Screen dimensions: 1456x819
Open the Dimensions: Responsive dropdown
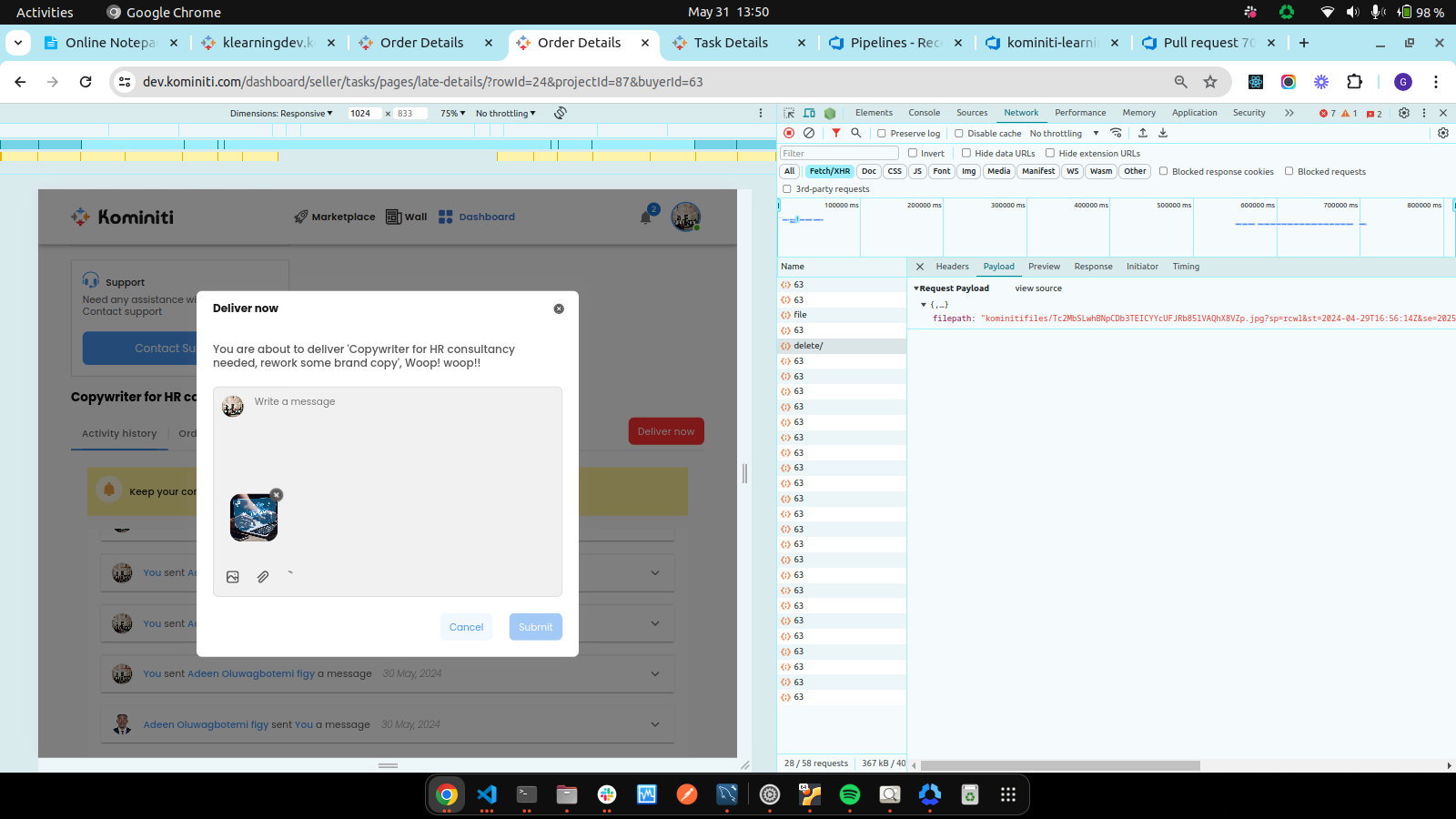tap(281, 114)
